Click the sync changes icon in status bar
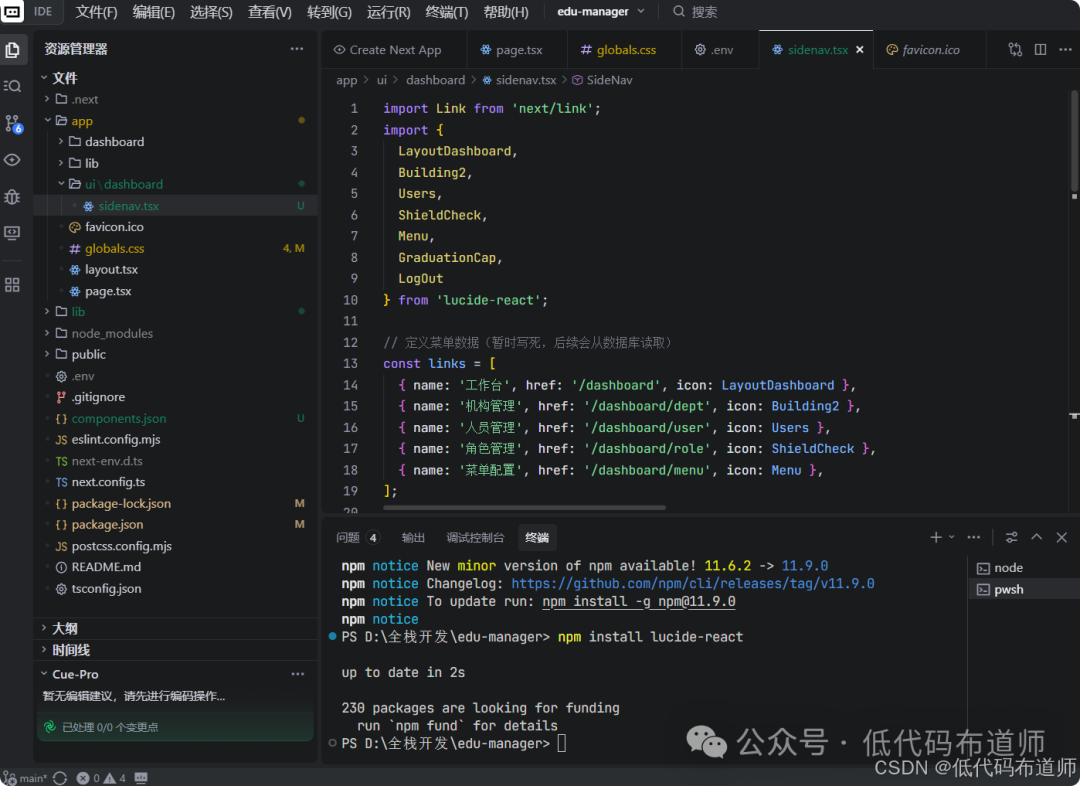The image size is (1080, 786). click(60, 778)
